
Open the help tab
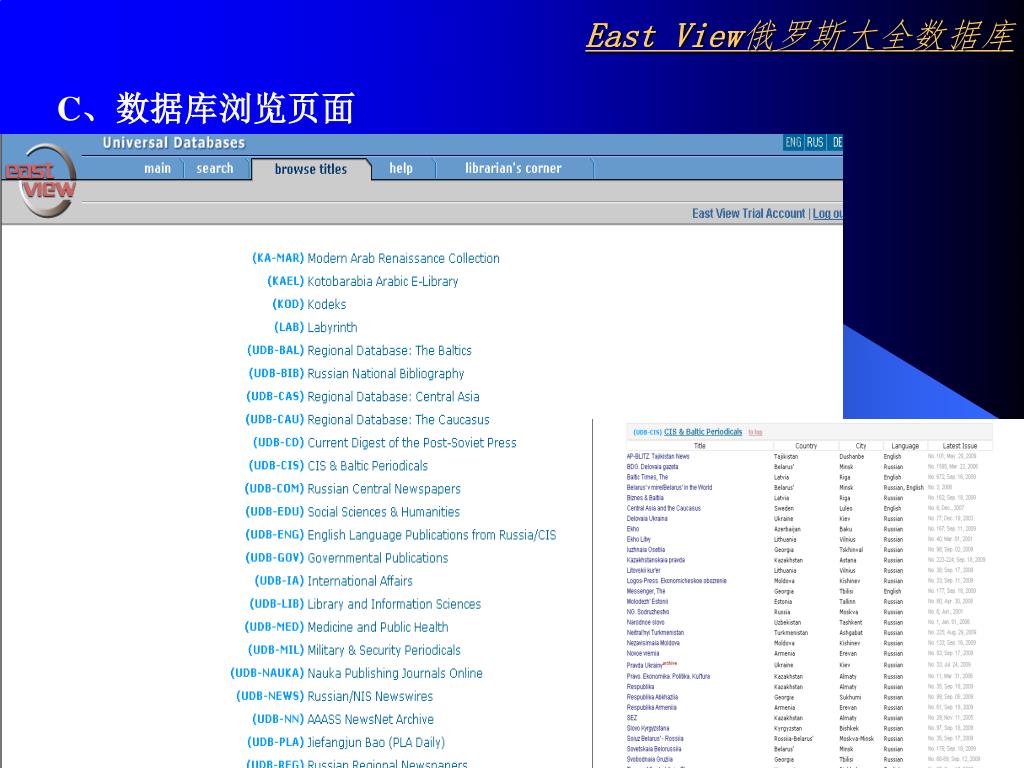[401, 168]
